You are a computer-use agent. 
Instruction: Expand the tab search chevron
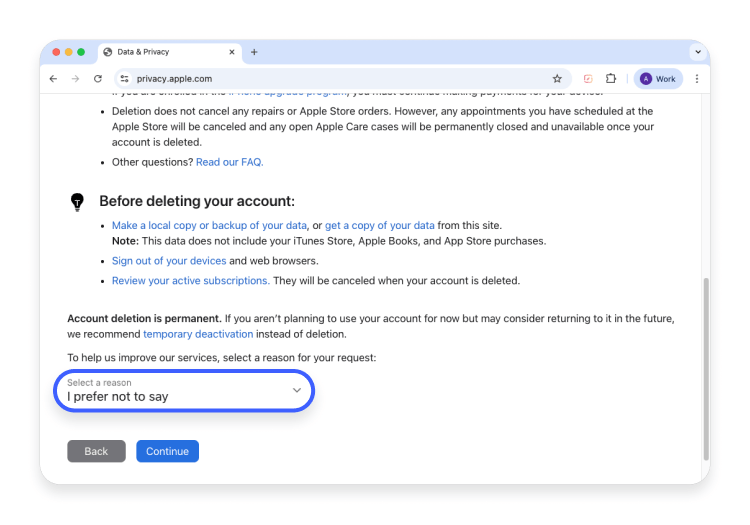698,52
